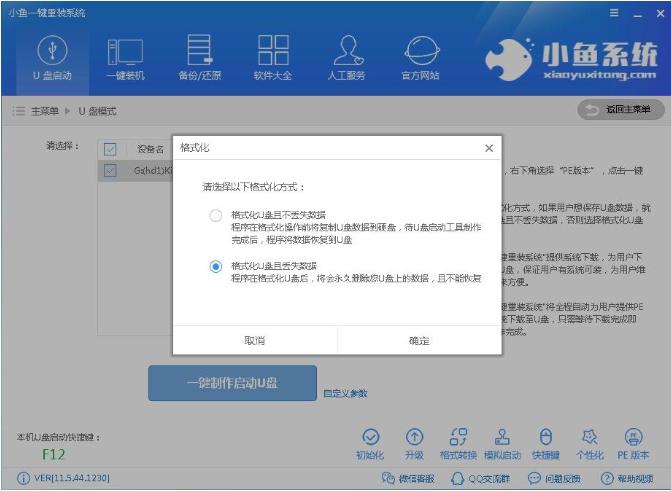This screenshot has width=671, height=491.
Task: Open 帮助视频 in status bar
Action: click(x=627, y=478)
